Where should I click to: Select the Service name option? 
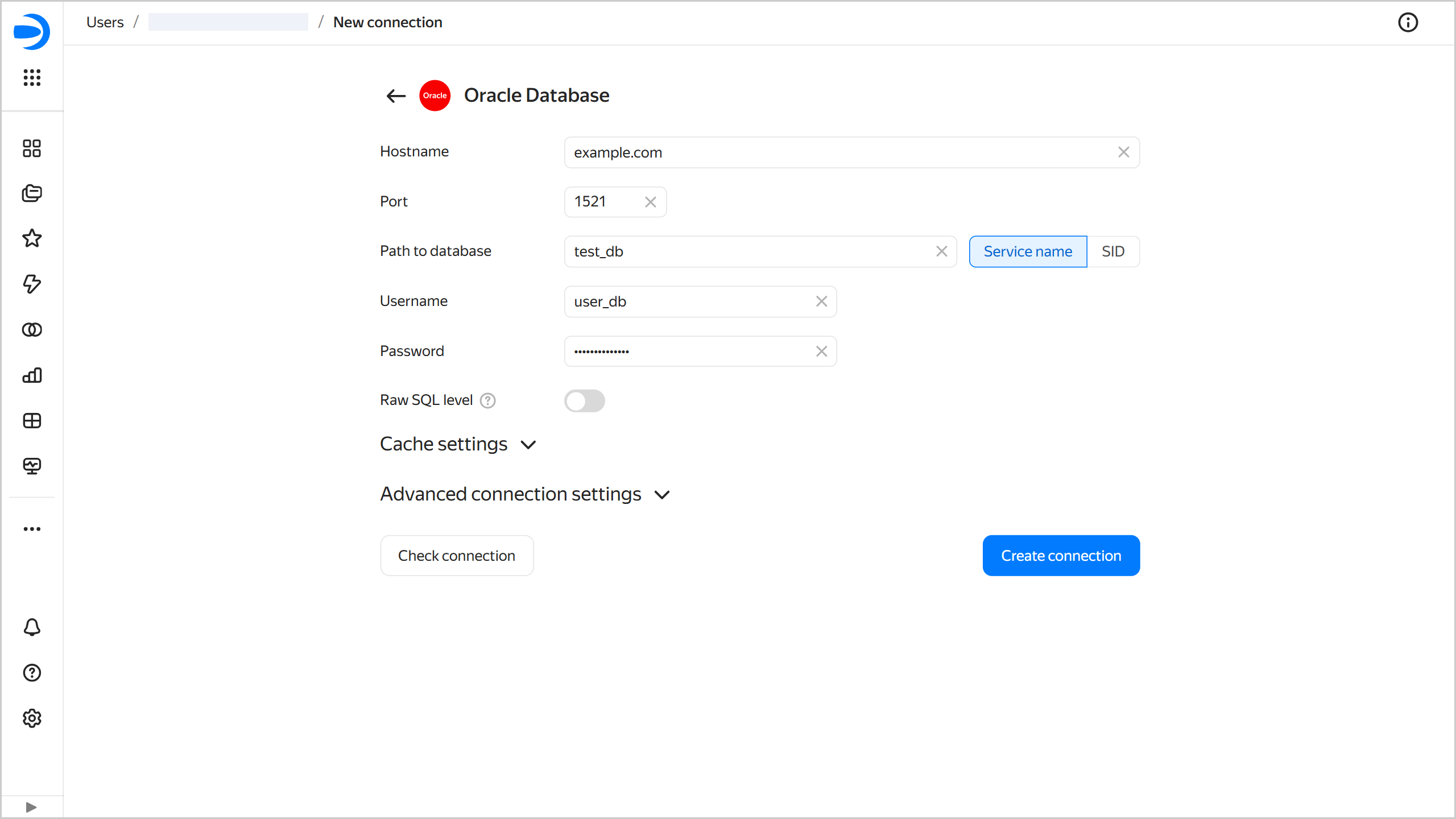click(x=1028, y=251)
